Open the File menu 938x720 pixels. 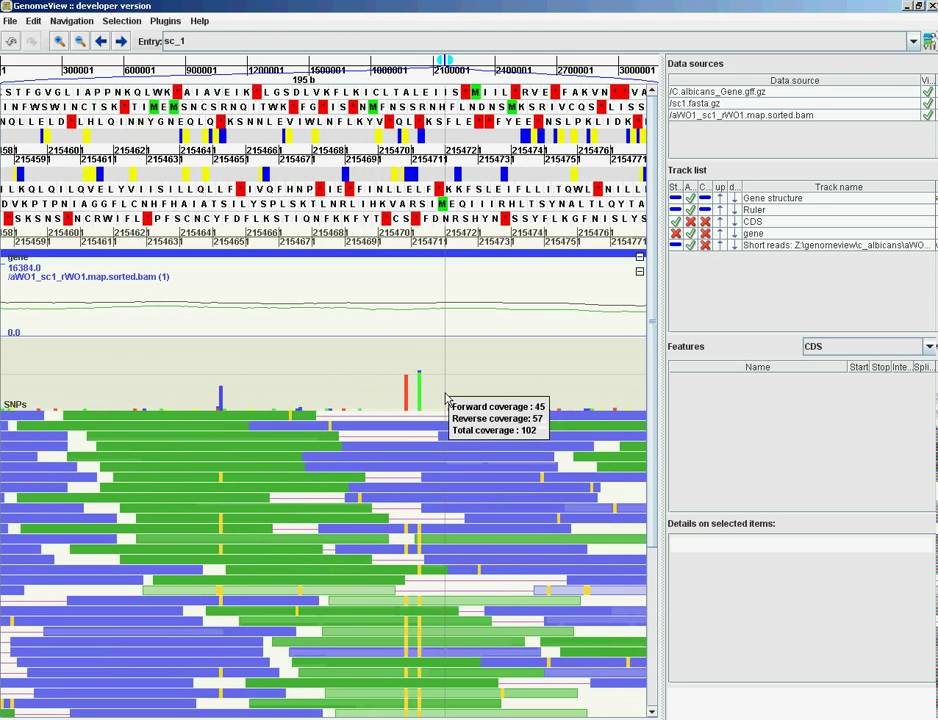point(10,21)
